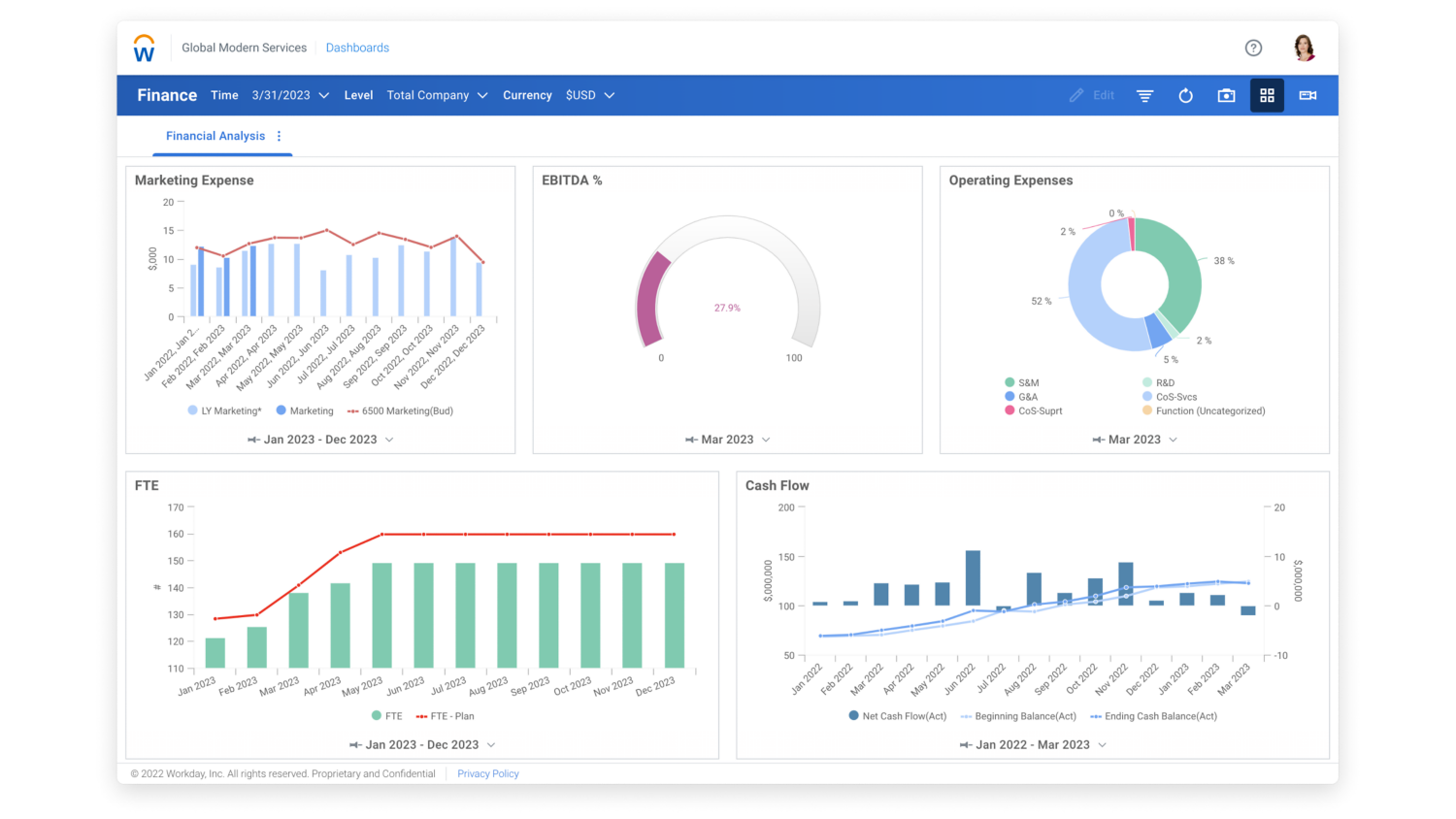Click the EBITDA gauge 27.9% value

coord(727,308)
